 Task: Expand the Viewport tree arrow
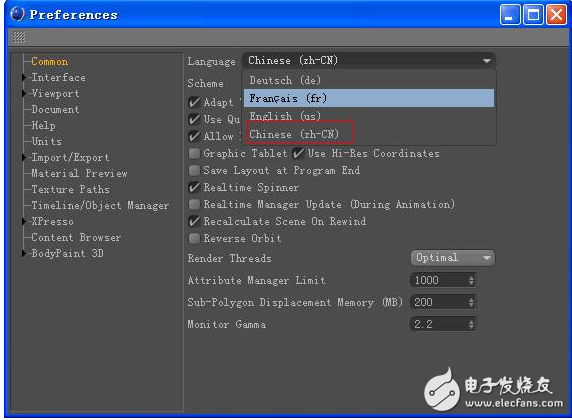(24, 93)
